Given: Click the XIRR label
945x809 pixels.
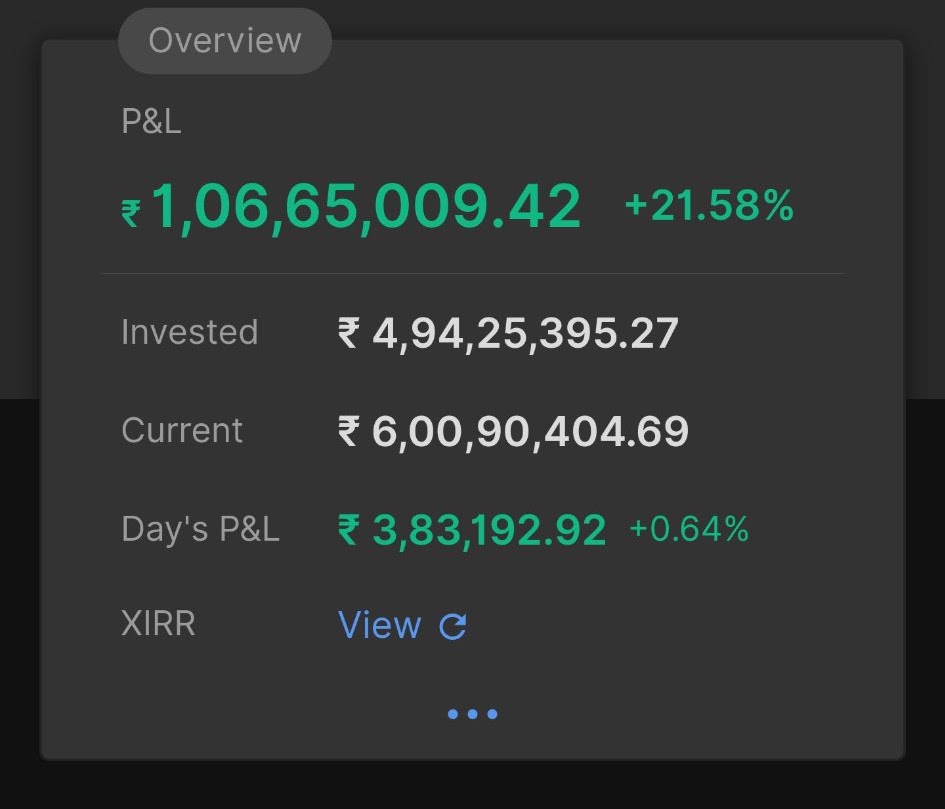Looking at the screenshot, I should (159, 623).
